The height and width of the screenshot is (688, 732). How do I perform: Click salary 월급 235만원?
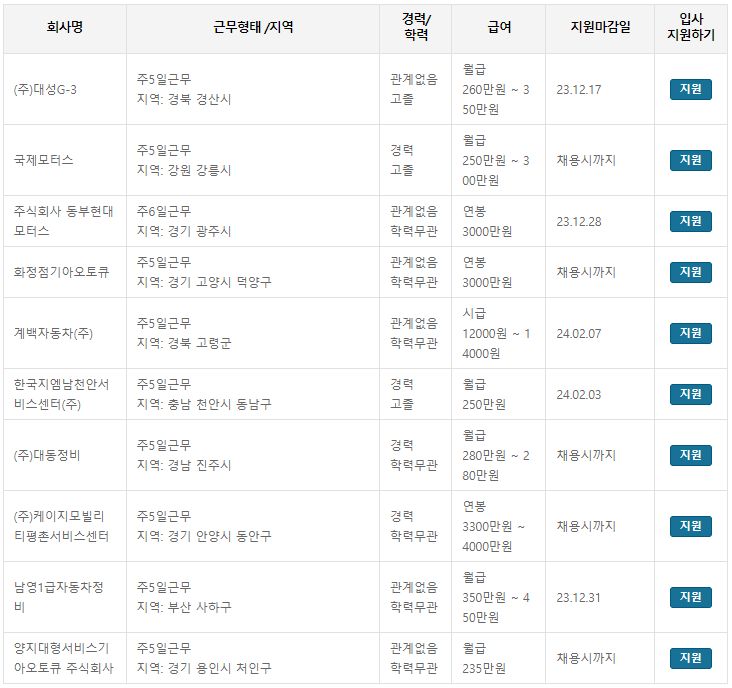tap(484, 658)
